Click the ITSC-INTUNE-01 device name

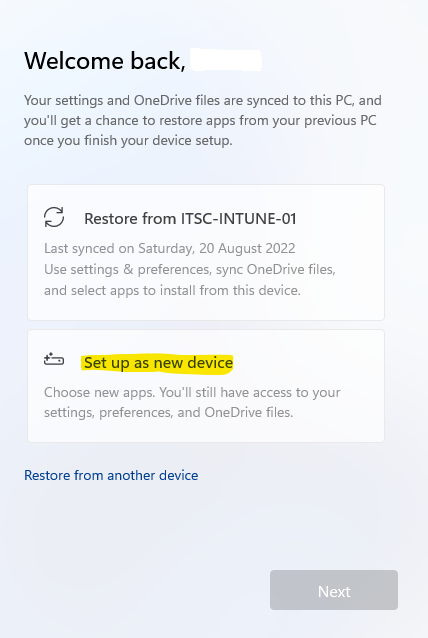pos(238,219)
